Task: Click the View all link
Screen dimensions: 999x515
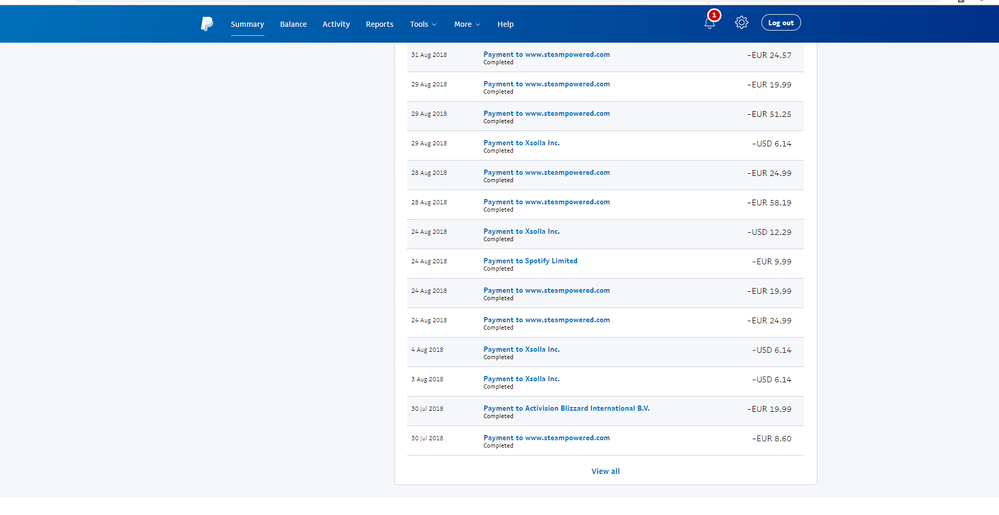Action: click(x=605, y=471)
